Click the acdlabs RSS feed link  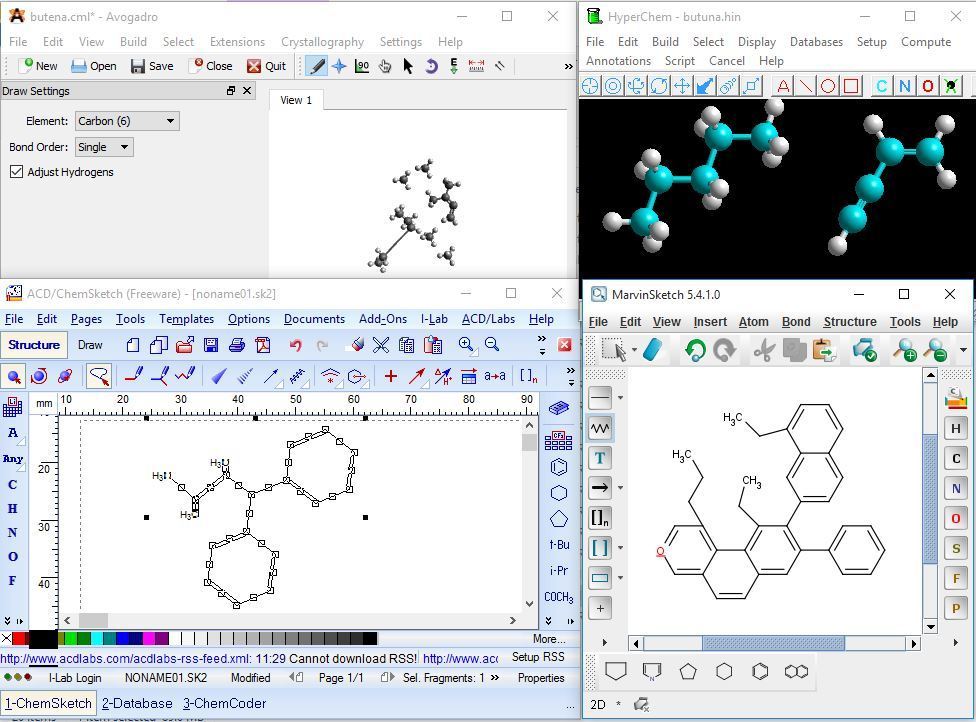click(x=126, y=659)
